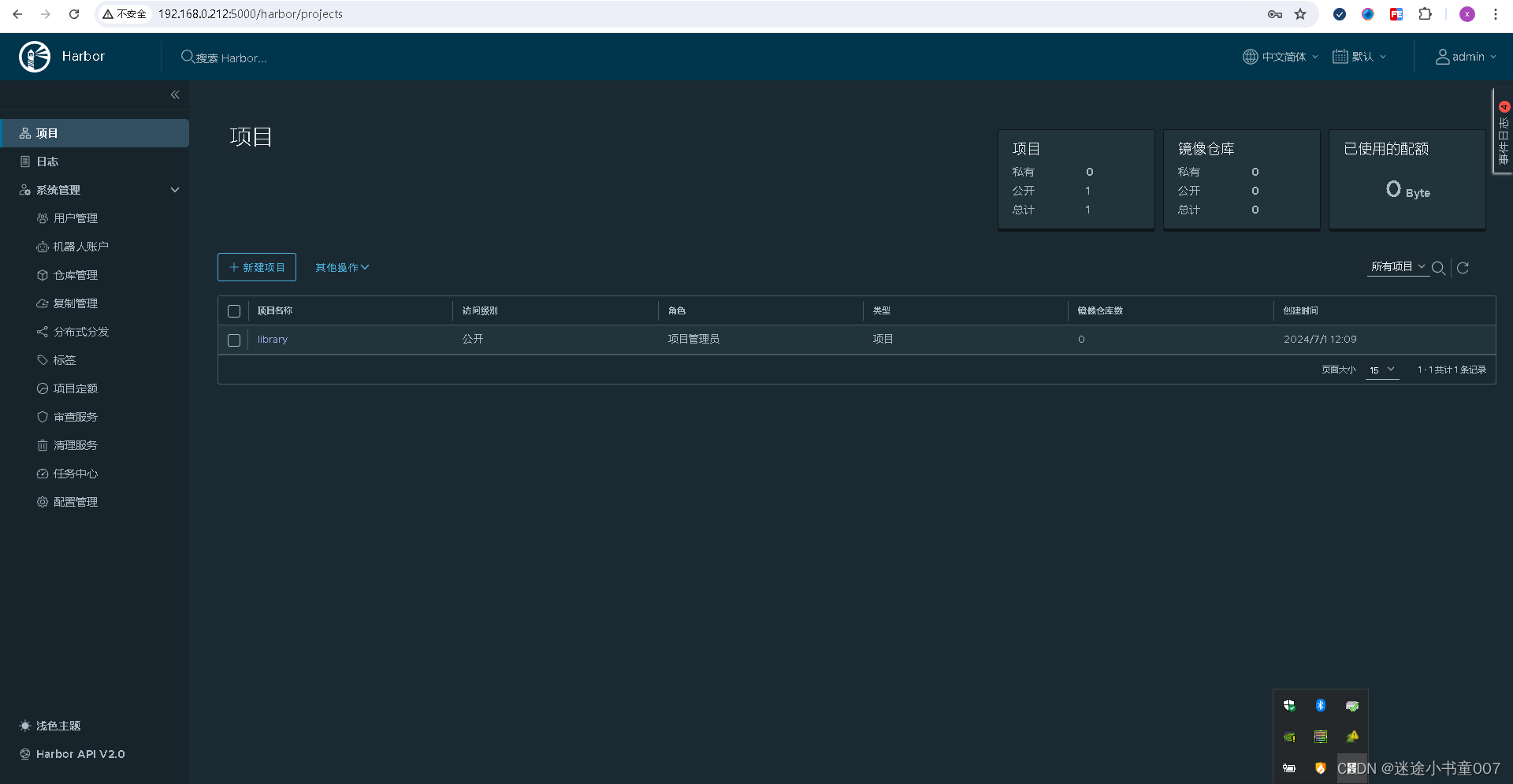Go to 项目定额 page
This screenshot has width=1513, height=784.
point(76,388)
